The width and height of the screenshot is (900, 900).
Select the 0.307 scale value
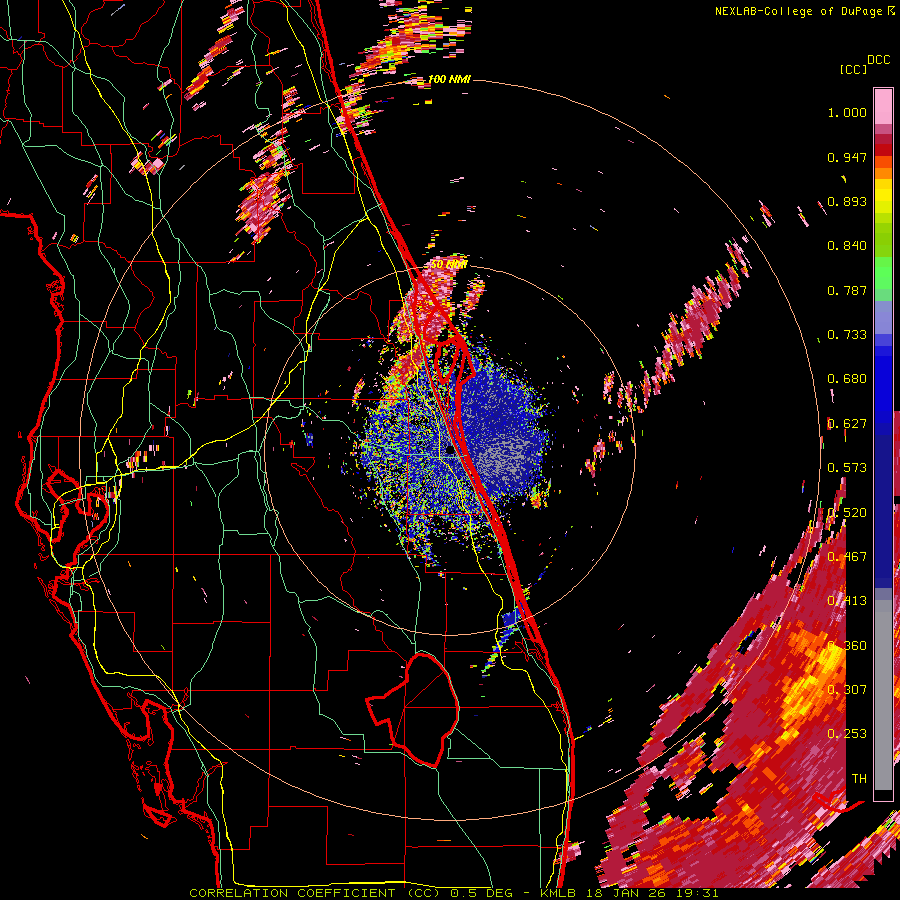click(847, 689)
